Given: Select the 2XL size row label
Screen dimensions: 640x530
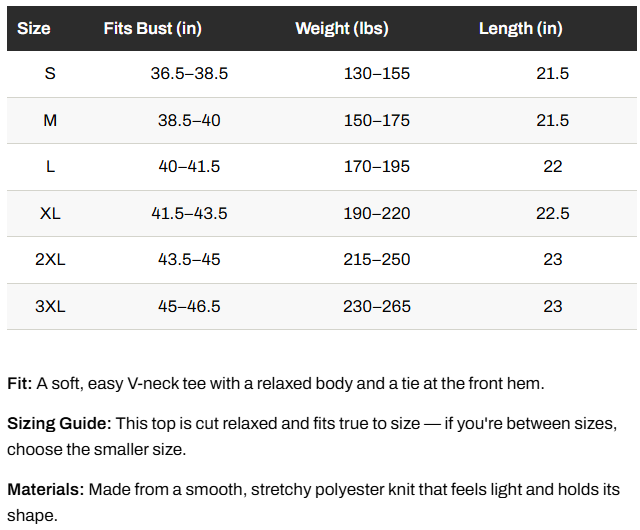Looking at the screenshot, I should 50,259.
